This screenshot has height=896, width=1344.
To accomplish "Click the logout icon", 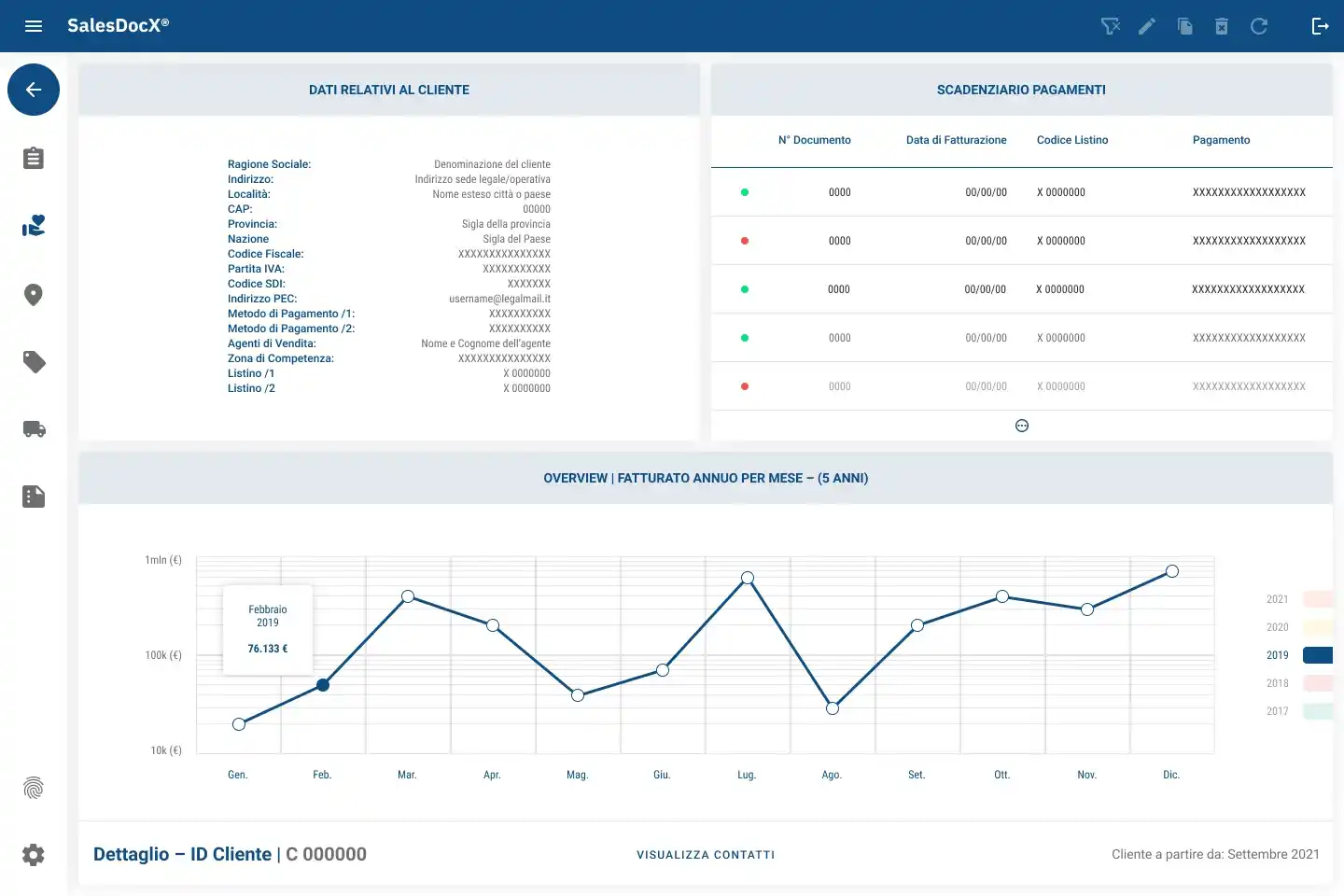I will (x=1320, y=26).
